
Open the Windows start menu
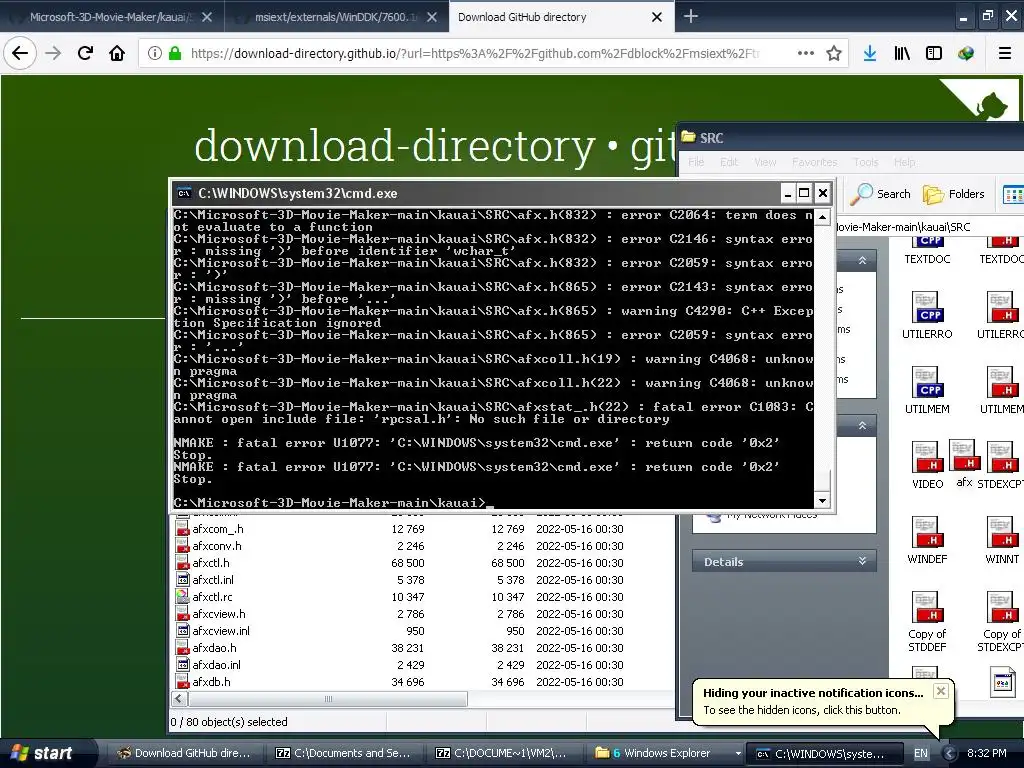pyautogui.click(x=47, y=753)
